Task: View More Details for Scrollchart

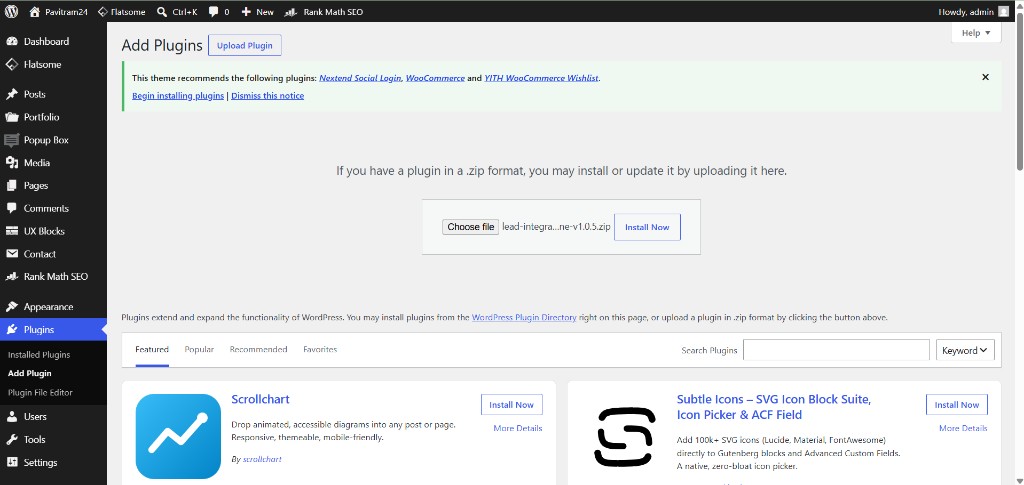Action: (x=518, y=428)
